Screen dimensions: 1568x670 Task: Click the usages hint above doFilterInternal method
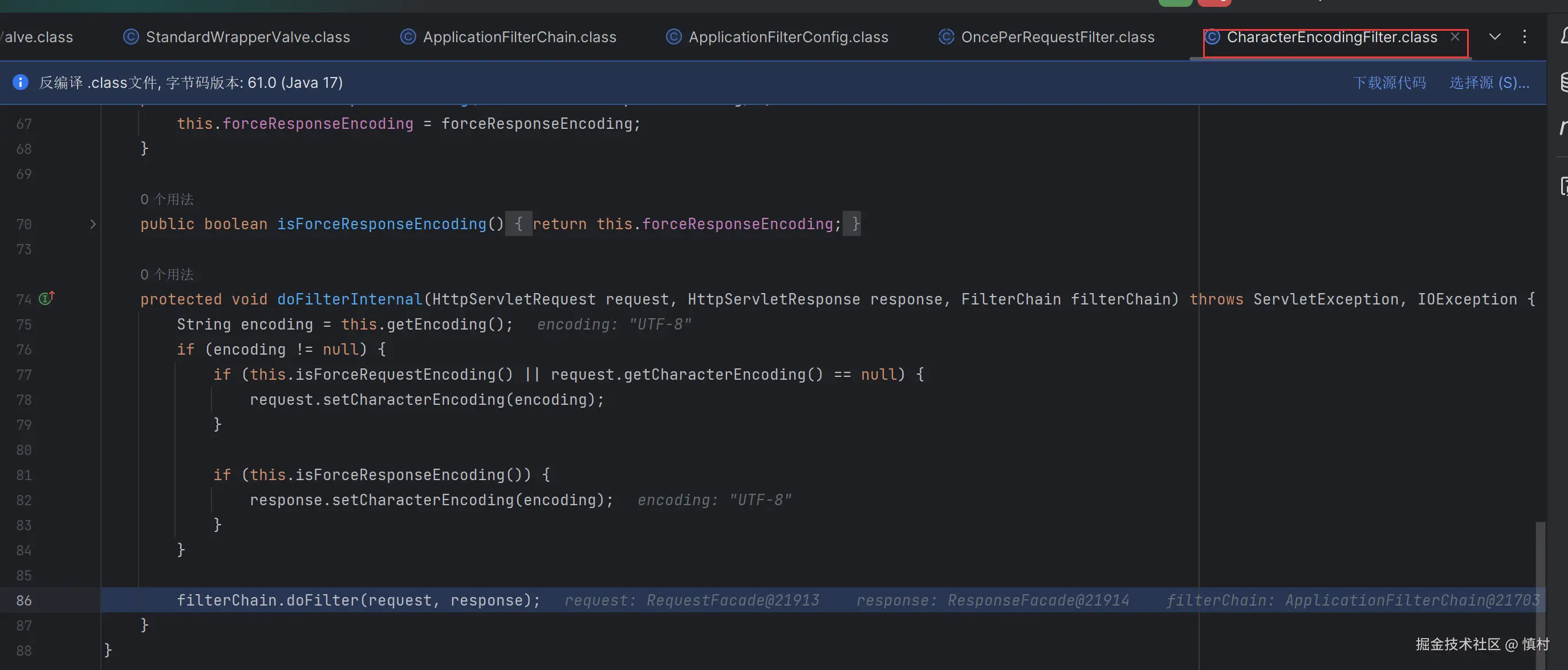click(166, 274)
